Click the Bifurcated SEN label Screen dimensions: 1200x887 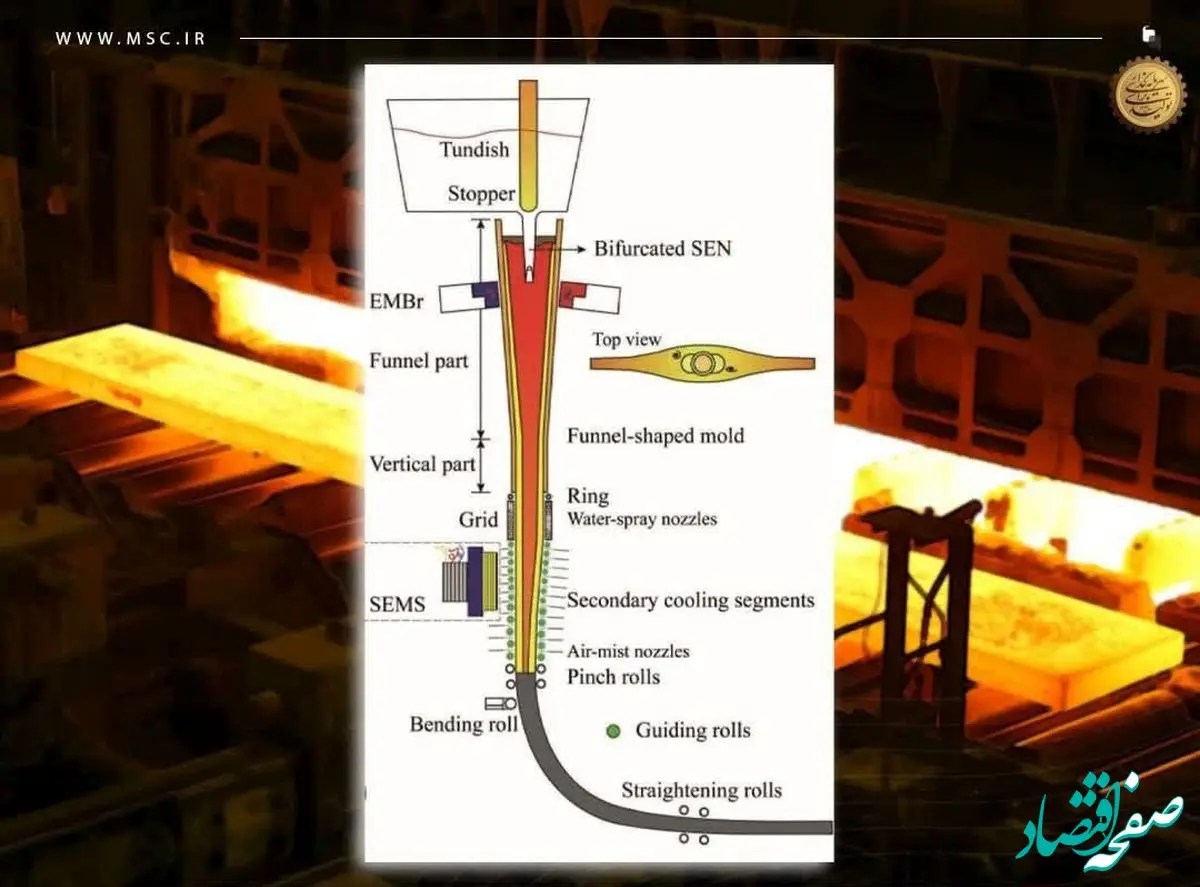click(x=662, y=248)
